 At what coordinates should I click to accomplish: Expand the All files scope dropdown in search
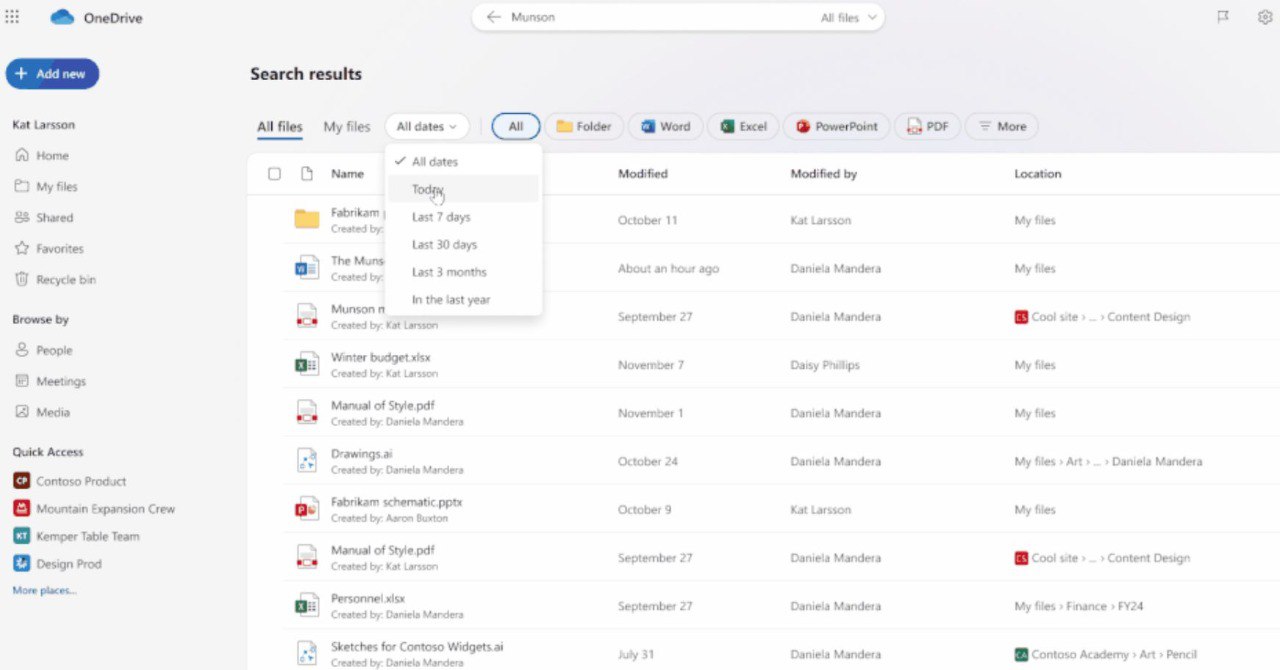(x=848, y=17)
